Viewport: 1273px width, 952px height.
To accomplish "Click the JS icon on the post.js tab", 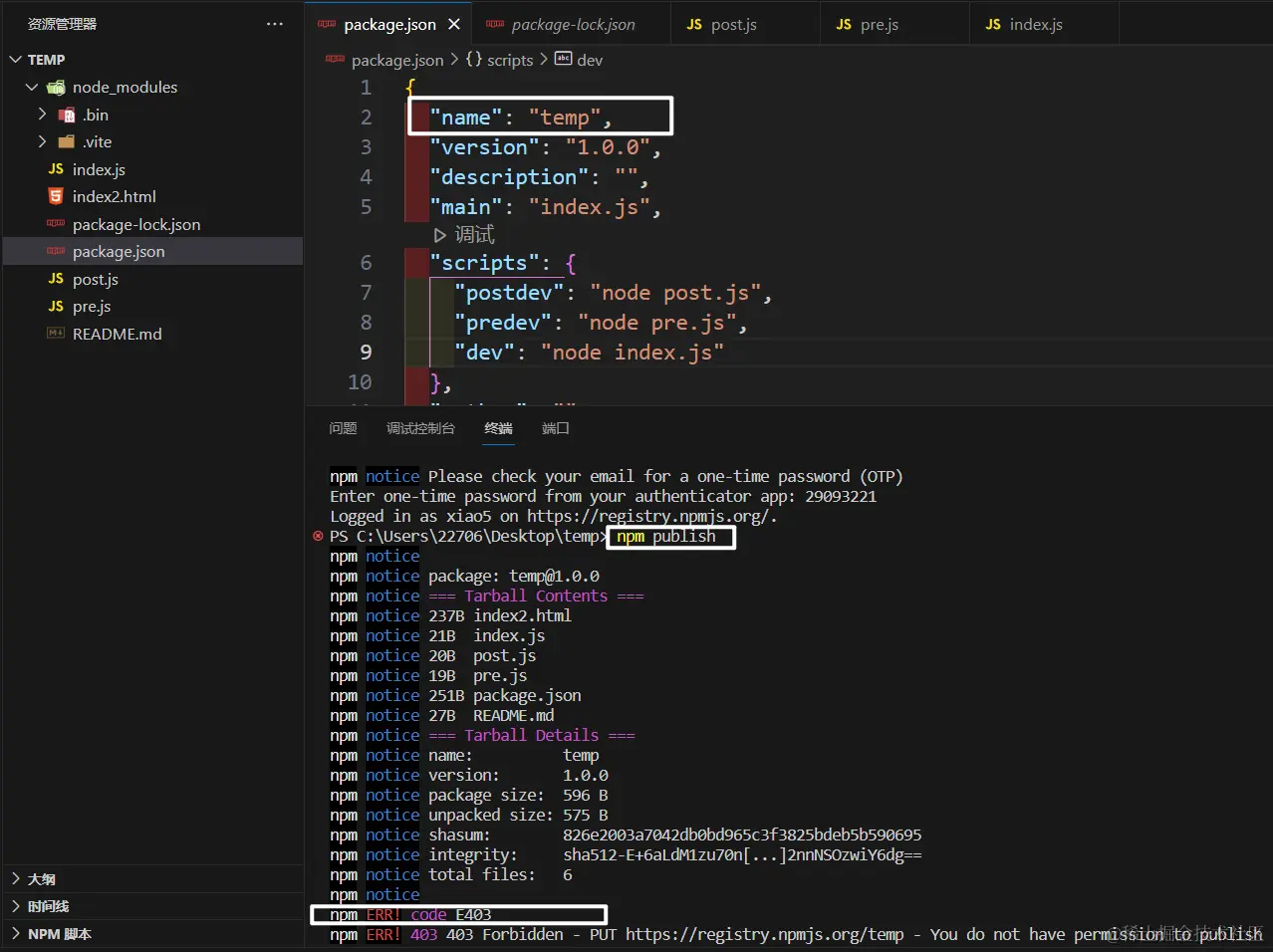I will 694,24.
